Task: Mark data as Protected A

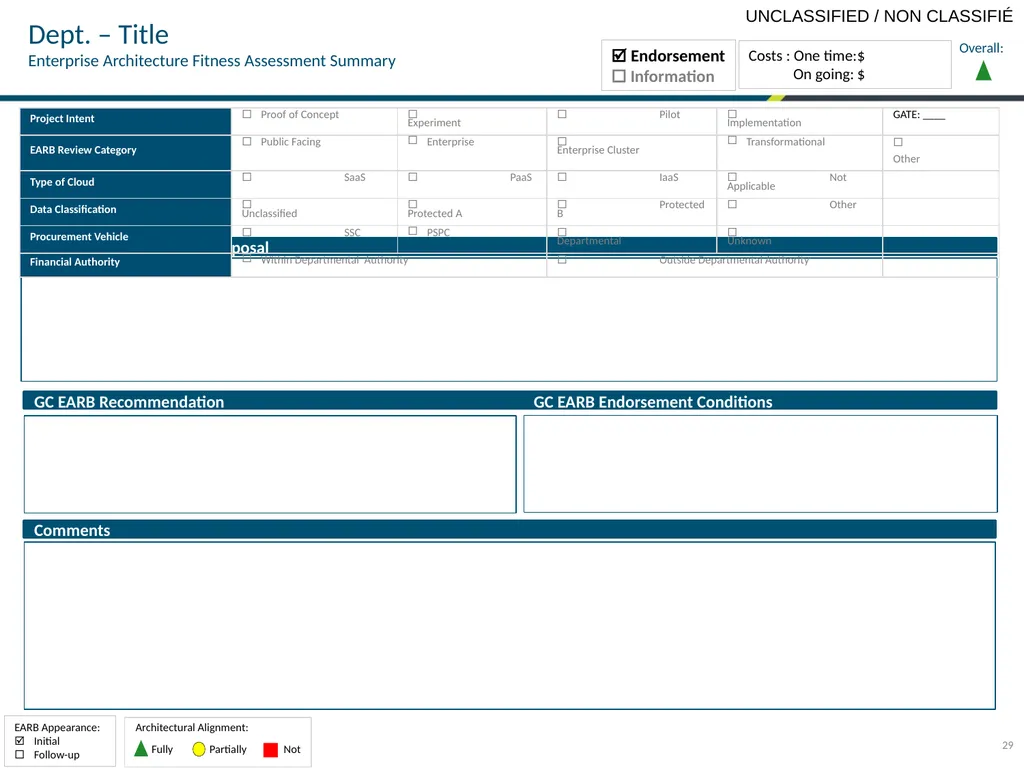Action: (x=413, y=204)
